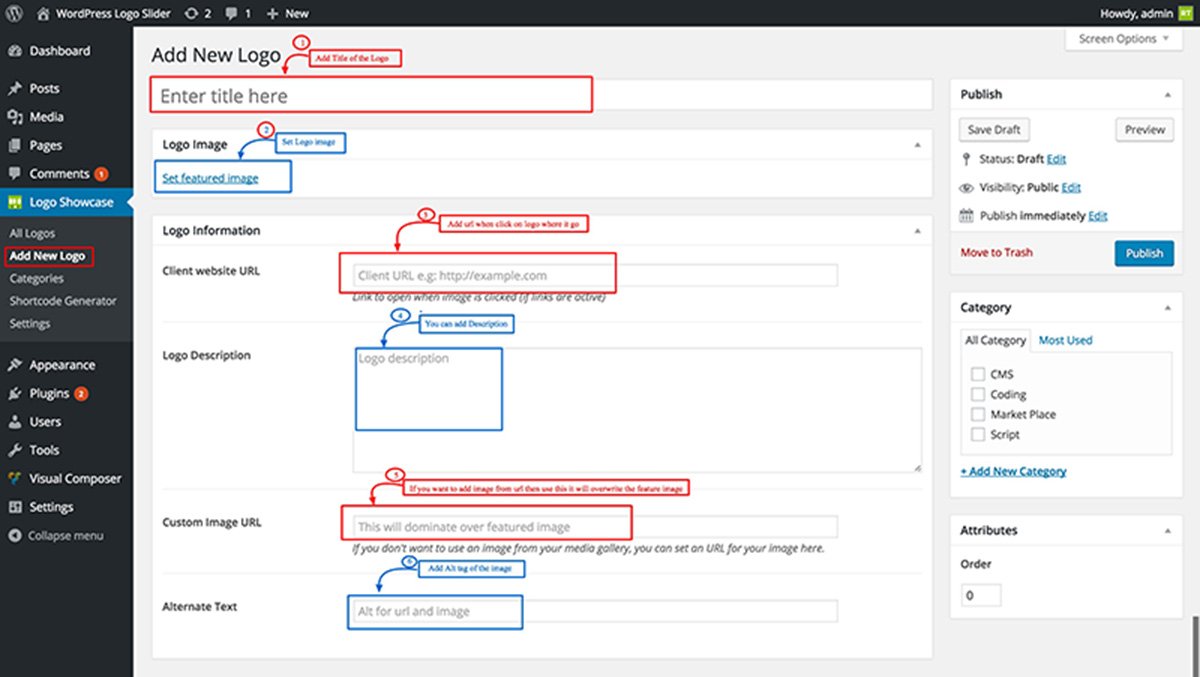The width and height of the screenshot is (1200, 677).
Task: Click the blue Publish button
Action: [1144, 253]
